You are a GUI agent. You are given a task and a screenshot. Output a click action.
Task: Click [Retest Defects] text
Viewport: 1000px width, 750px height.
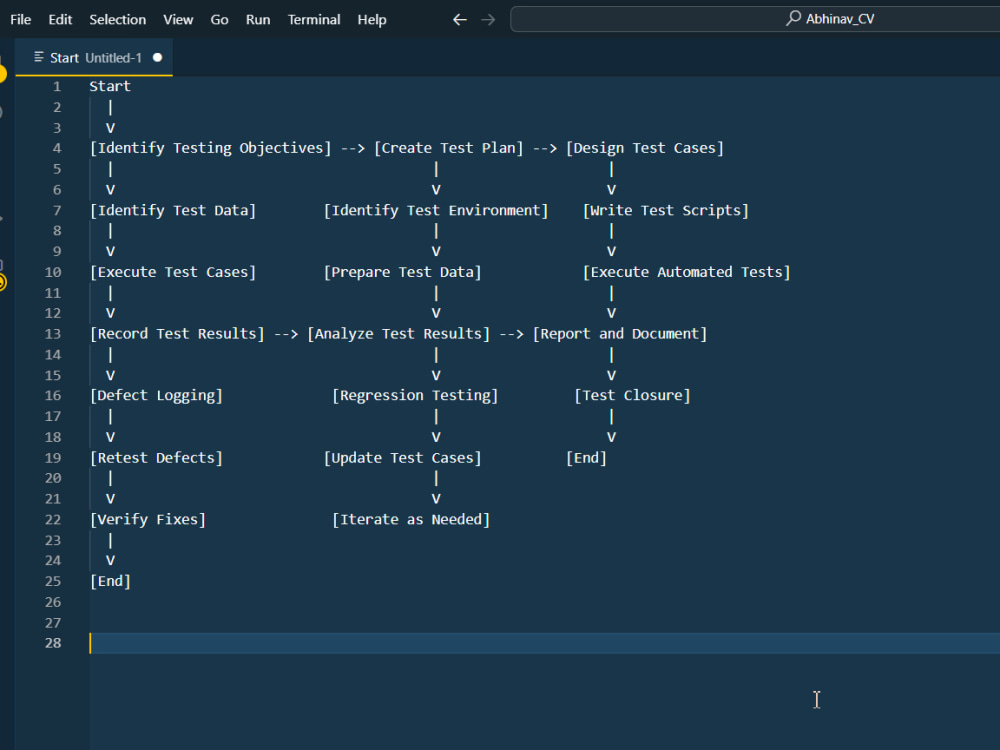tap(156, 458)
